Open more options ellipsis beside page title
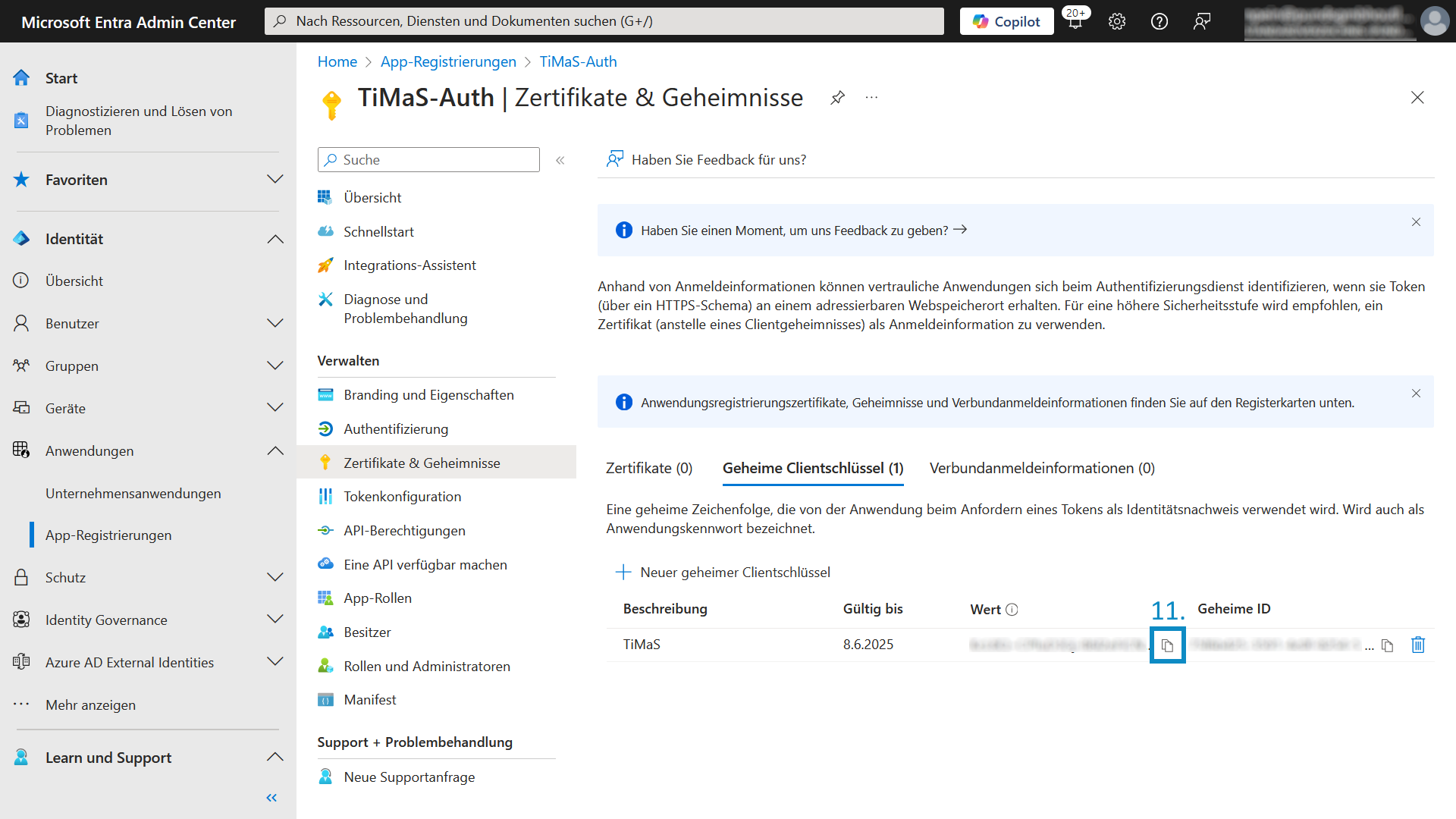Image resolution: width=1456 pixels, height=819 pixels. [872, 98]
